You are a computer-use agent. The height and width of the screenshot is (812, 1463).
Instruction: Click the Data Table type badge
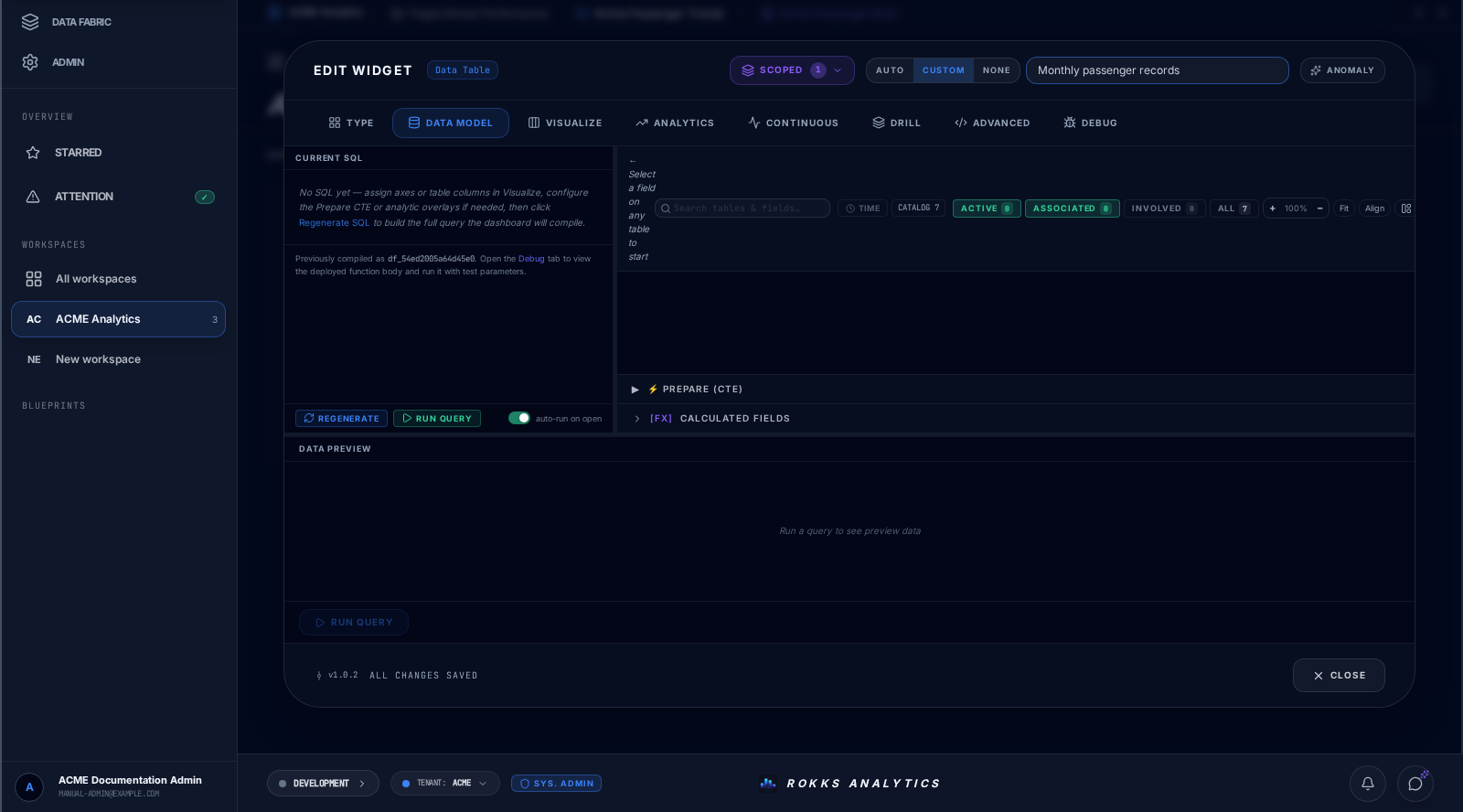[x=463, y=70]
